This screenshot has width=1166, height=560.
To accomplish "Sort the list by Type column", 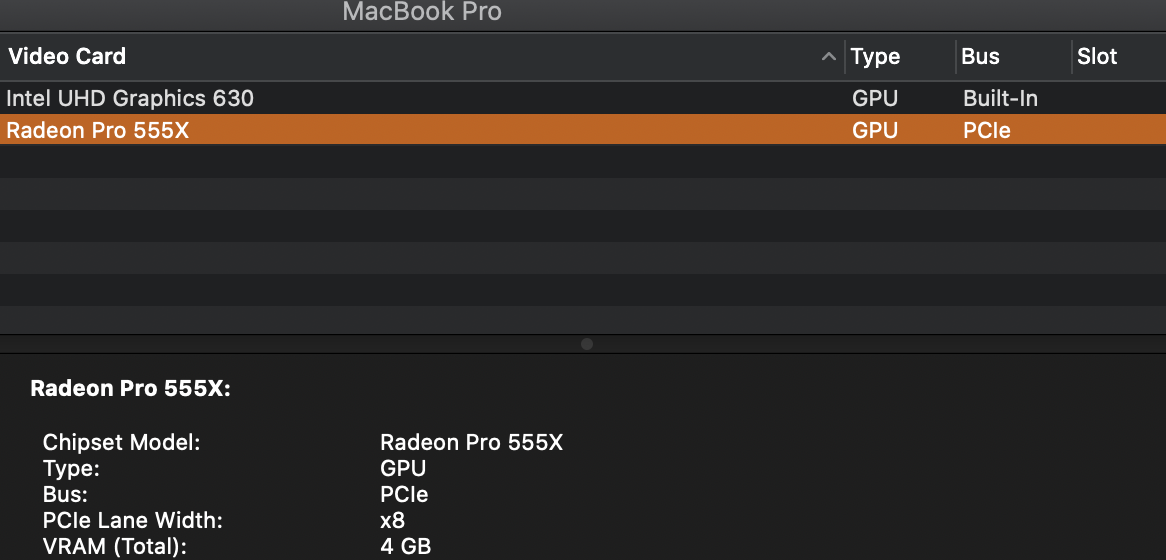I will (x=875, y=57).
